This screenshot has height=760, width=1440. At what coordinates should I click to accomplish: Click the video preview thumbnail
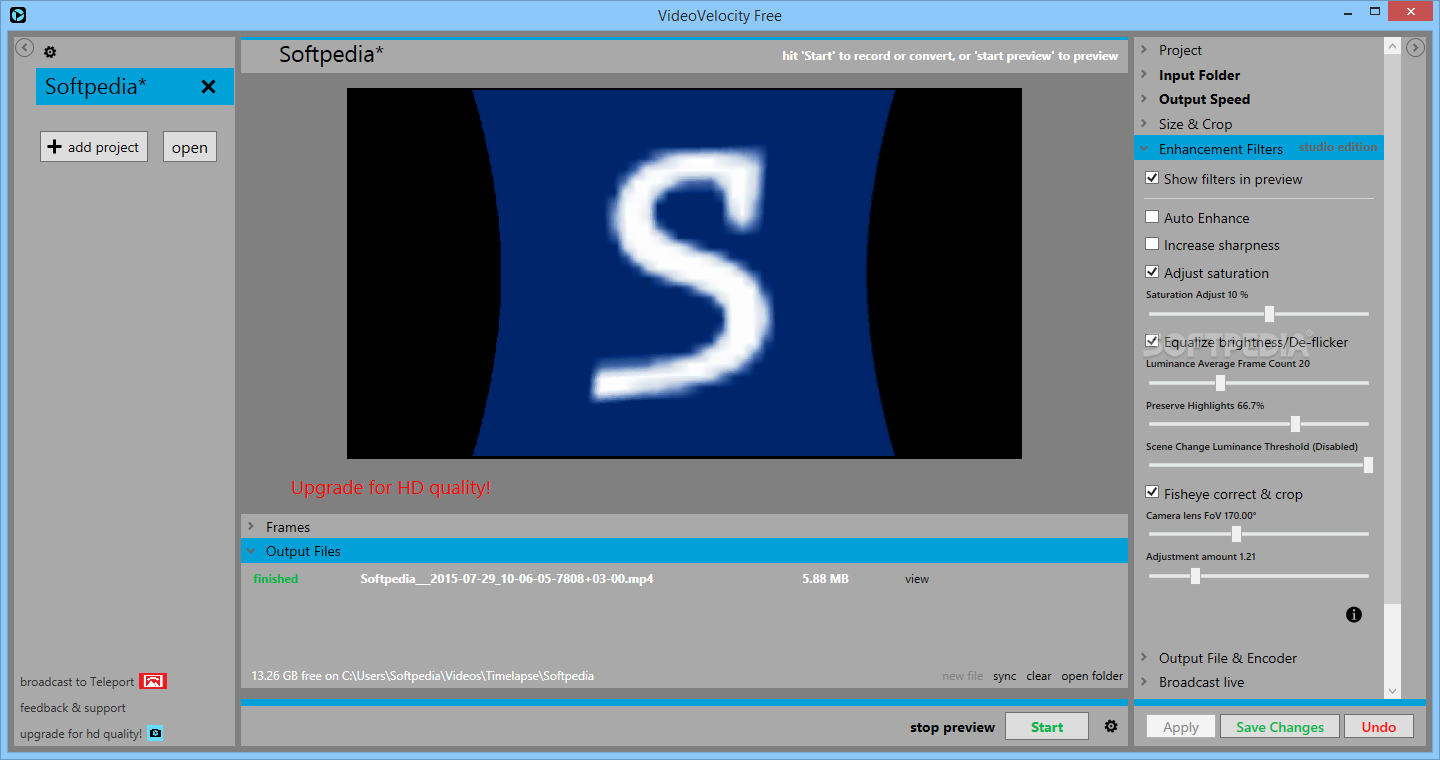(x=684, y=273)
